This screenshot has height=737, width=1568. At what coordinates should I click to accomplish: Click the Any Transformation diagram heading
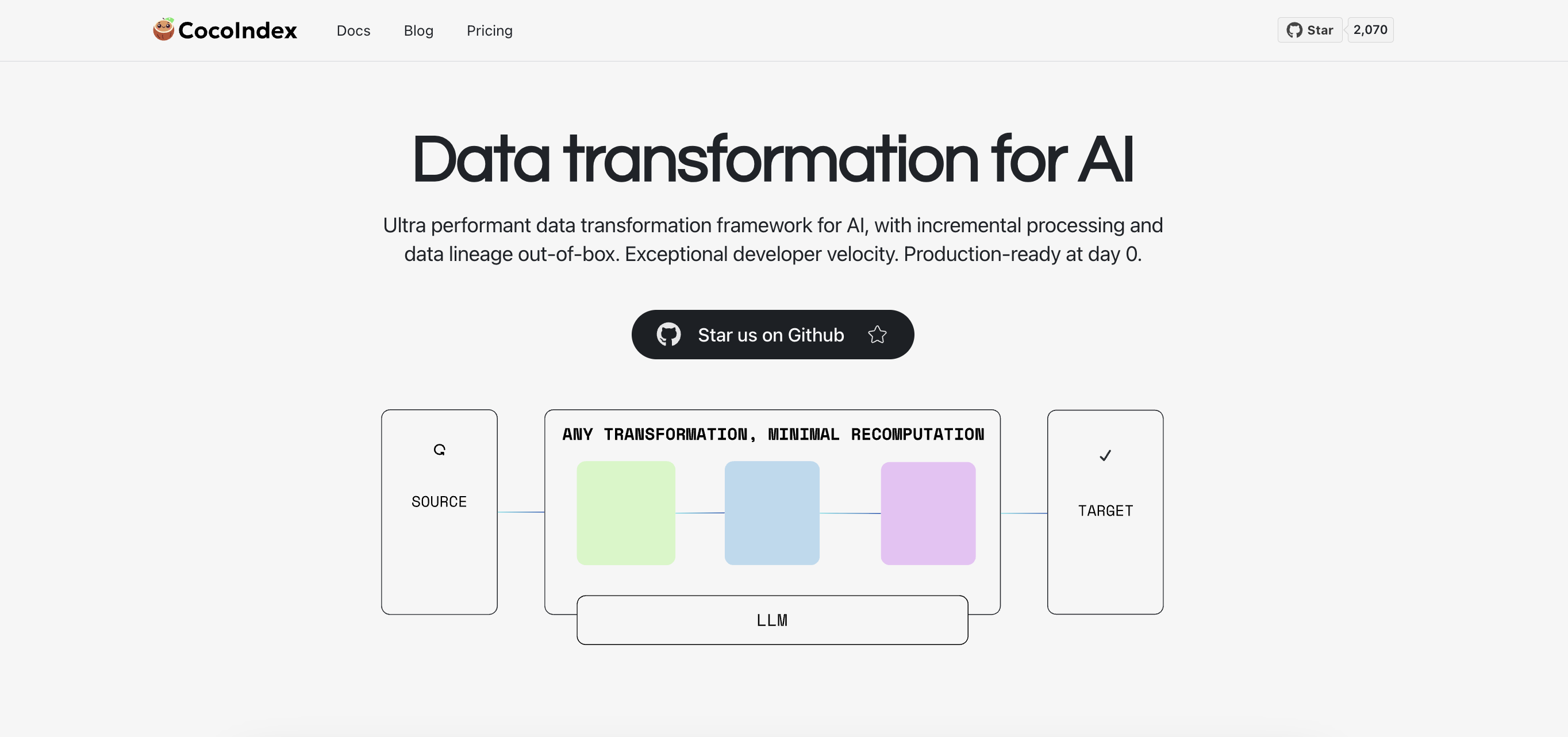[x=773, y=434]
